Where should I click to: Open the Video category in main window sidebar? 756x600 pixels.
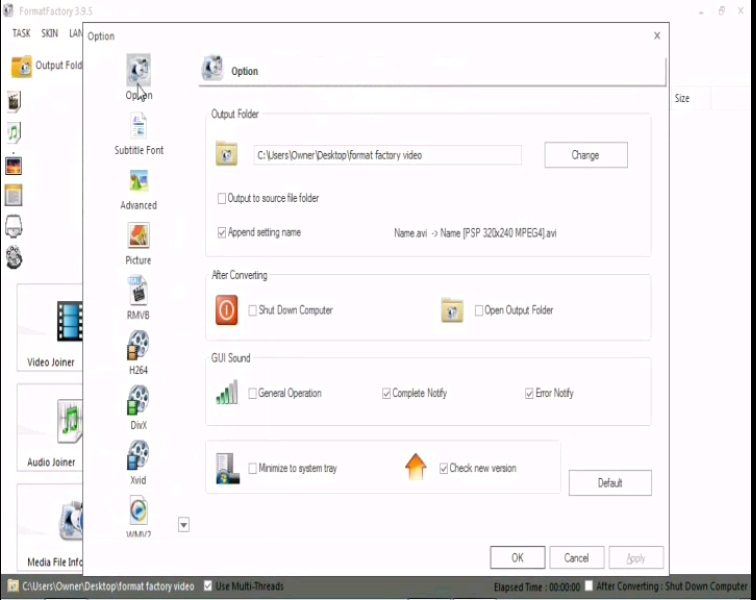pyautogui.click(x=14, y=102)
